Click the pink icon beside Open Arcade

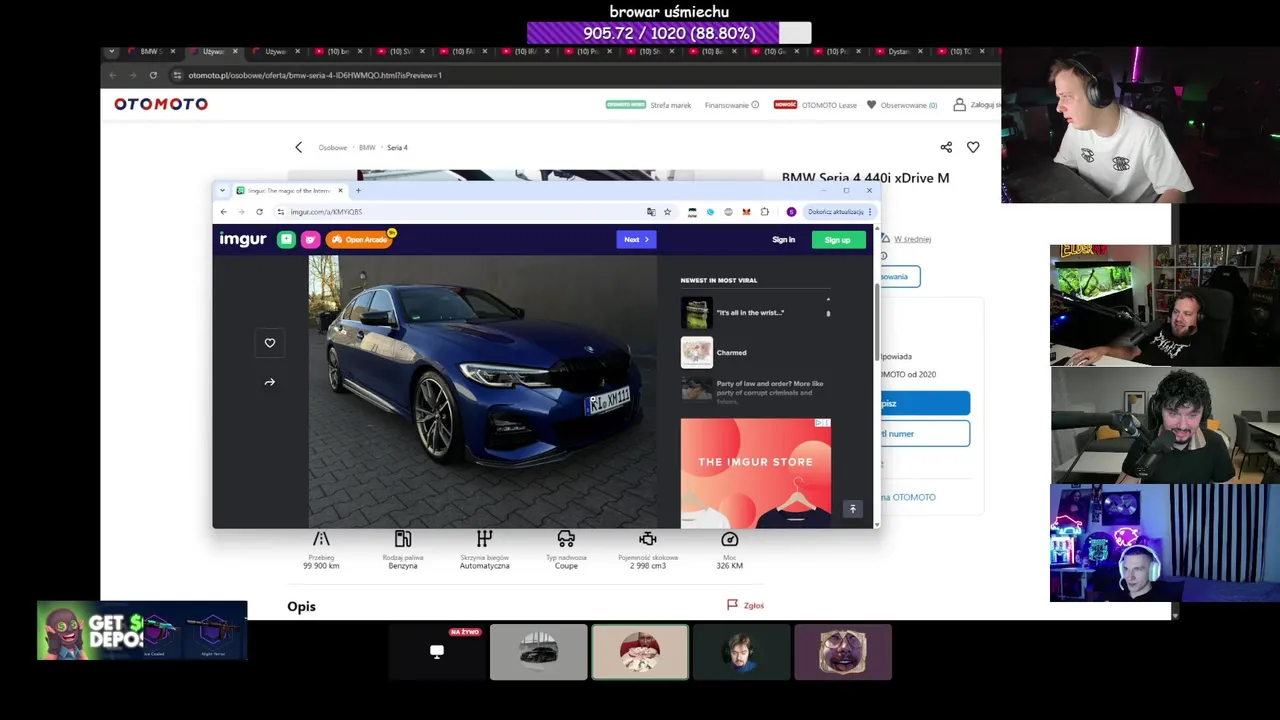pyautogui.click(x=310, y=239)
